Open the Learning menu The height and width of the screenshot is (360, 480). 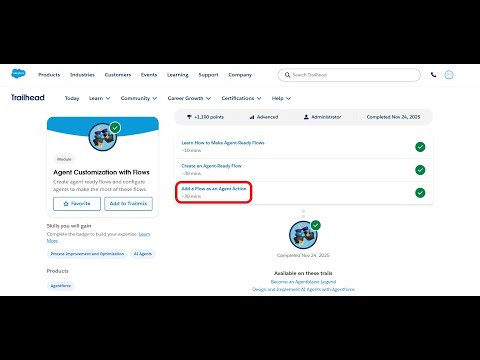tap(178, 75)
